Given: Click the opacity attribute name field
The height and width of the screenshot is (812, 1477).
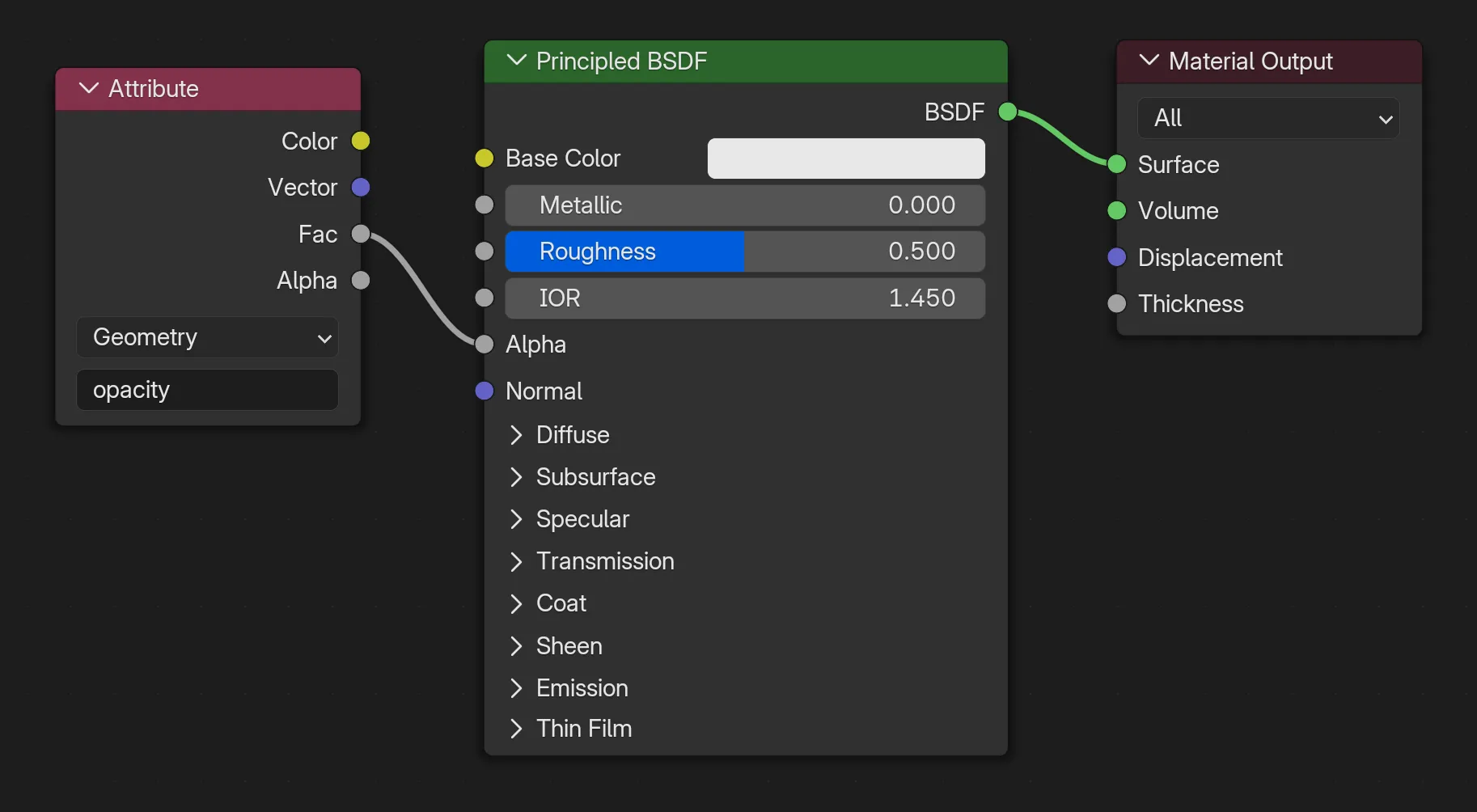Looking at the screenshot, I should pyautogui.click(x=207, y=390).
